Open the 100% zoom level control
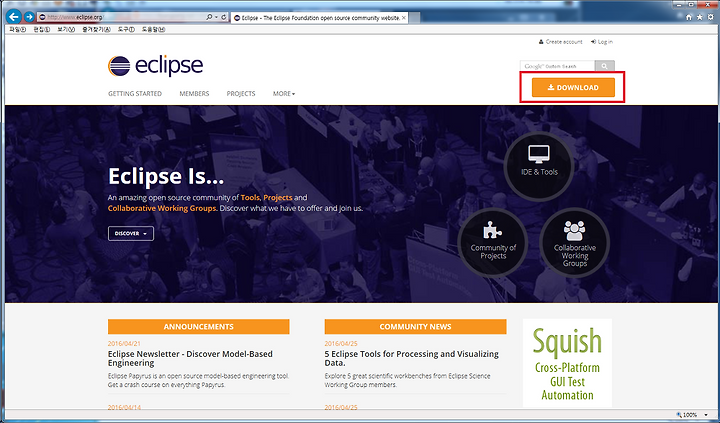The width and height of the screenshot is (720, 423). click(687, 415)
